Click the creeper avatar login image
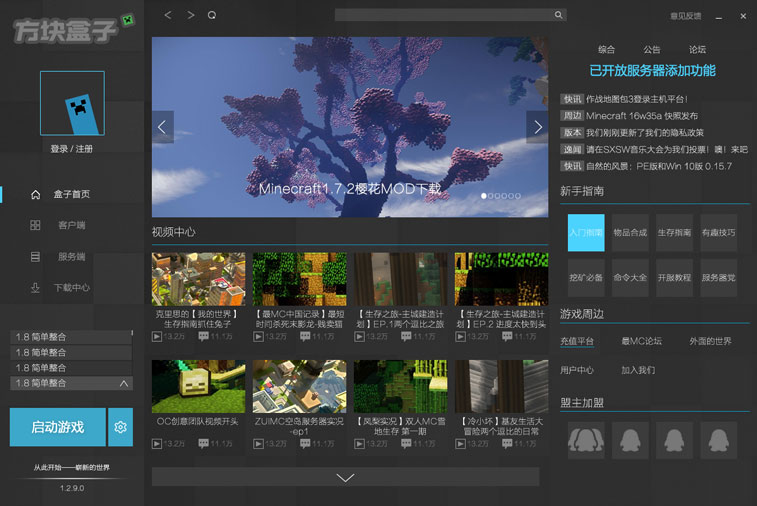The image size is (757, 506). (72, 103)
